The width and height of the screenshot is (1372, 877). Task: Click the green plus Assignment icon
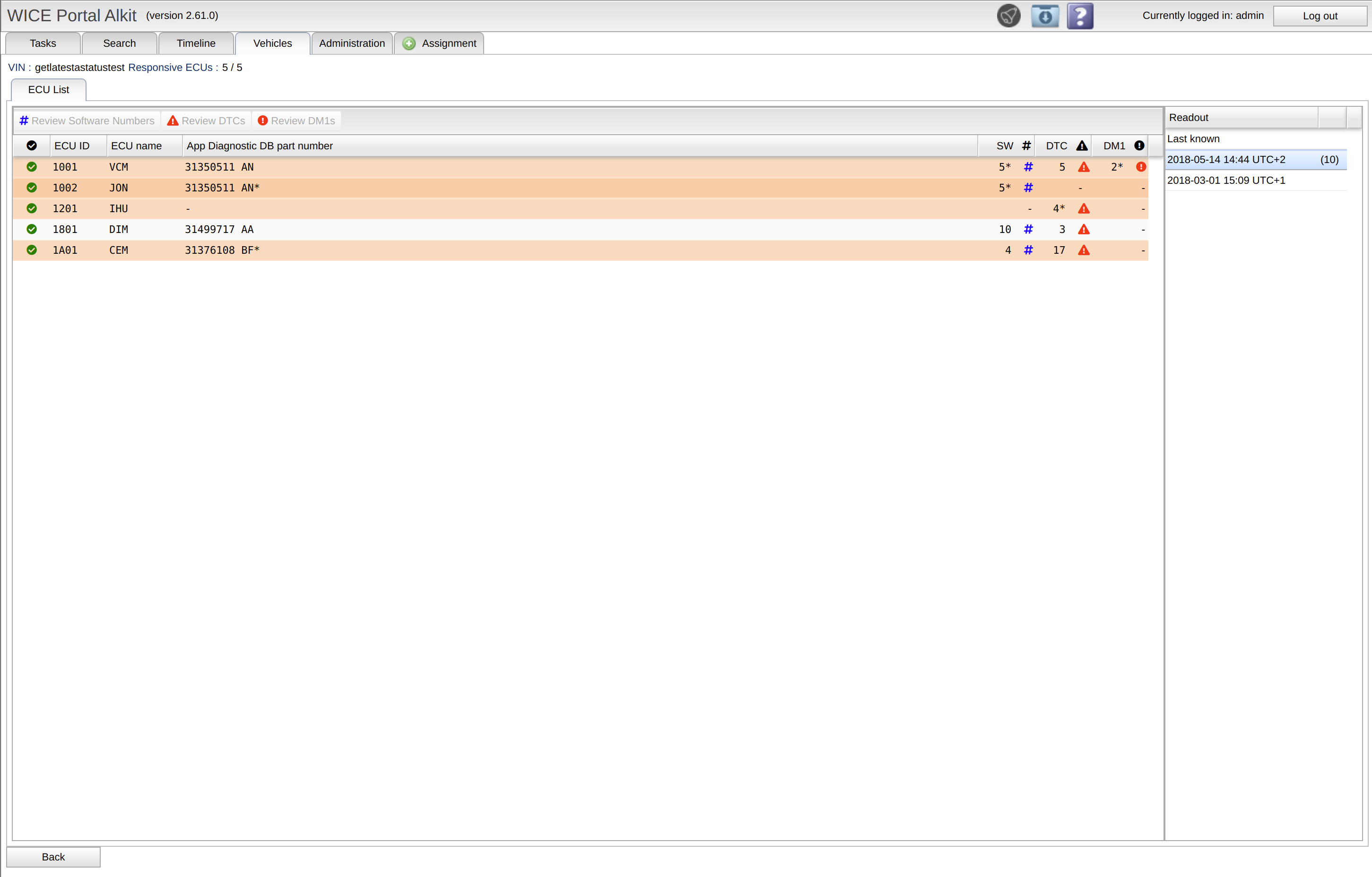click(x=408, y=43)
